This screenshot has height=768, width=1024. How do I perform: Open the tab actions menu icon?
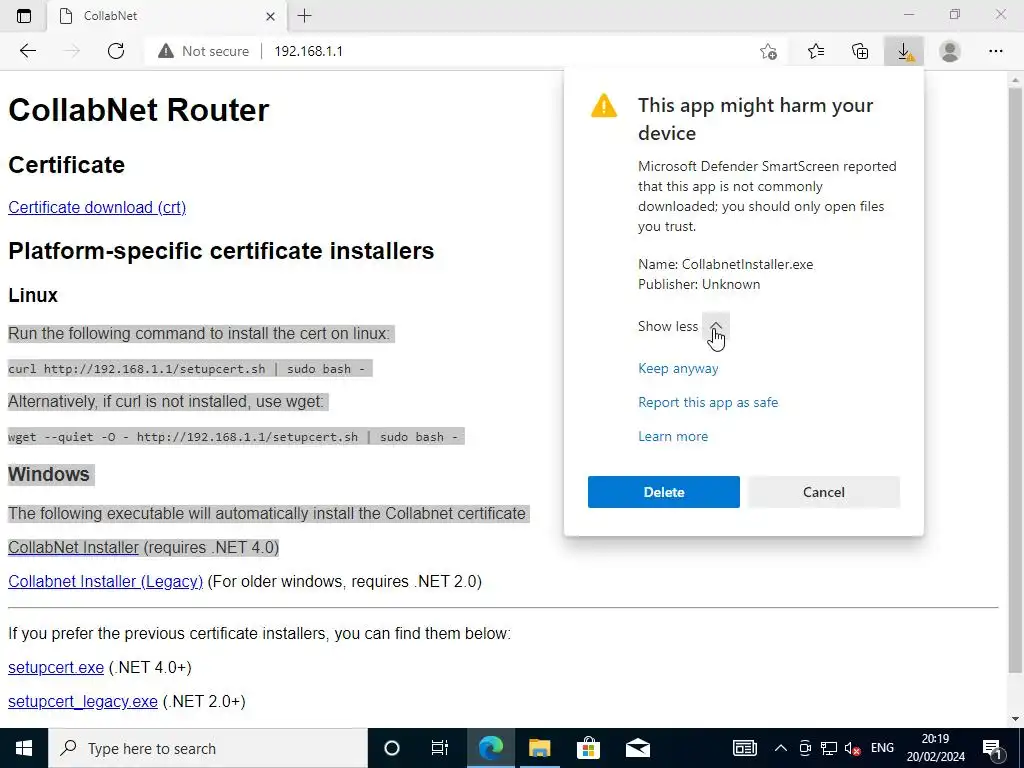(24, 16)
